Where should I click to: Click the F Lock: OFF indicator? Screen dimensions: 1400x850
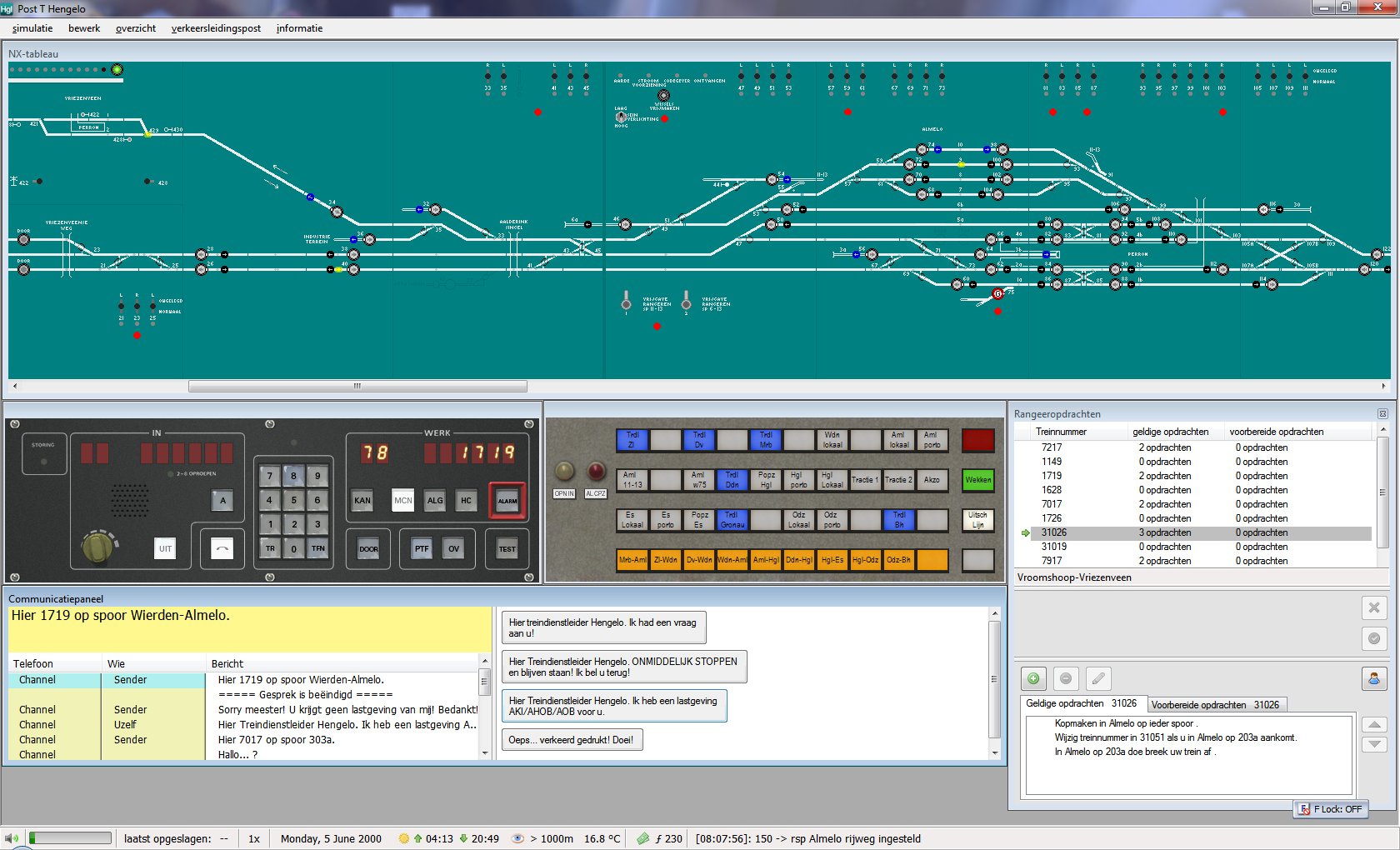click(x=1331, y=809)
